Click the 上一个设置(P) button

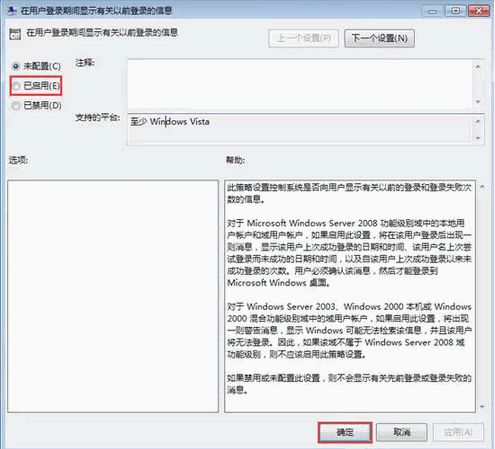[x=303, y=38]
